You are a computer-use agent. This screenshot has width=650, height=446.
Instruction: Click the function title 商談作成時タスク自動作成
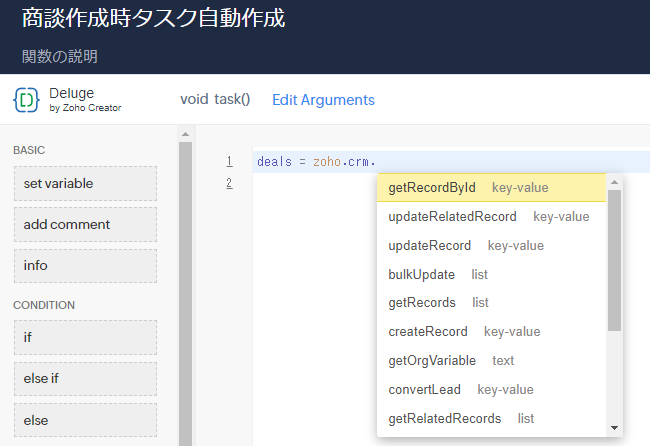click(x=153, y=18)
